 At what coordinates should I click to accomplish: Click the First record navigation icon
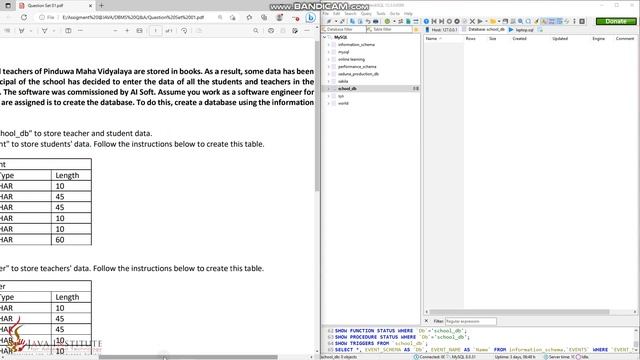pyautogui.click(x=434, y=21)
